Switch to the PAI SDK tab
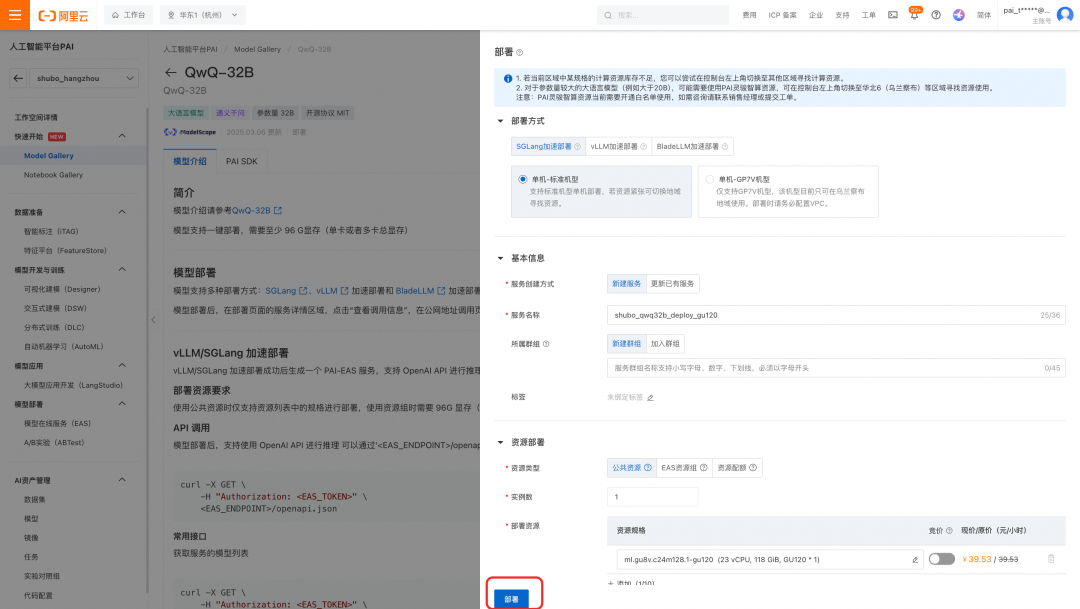 (242, 161)
